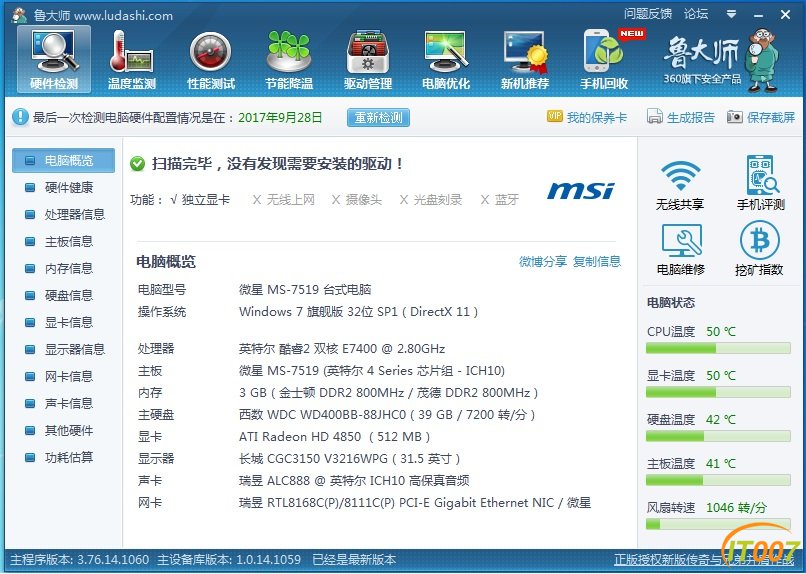Image resolution: width=806 pixels, height=574 pixels.
Task: Select 电脑概览 in the sidebar
Action: click(63, 161)
